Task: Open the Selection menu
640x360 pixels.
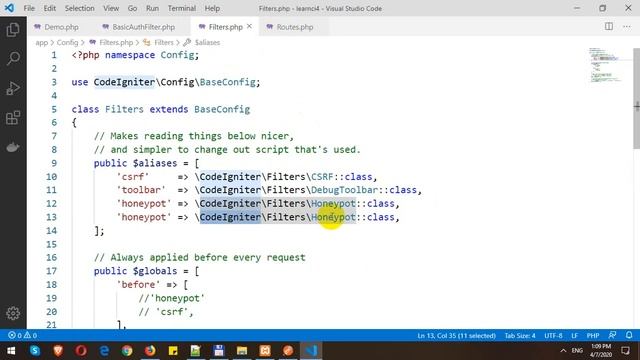Action: [80, 8]
